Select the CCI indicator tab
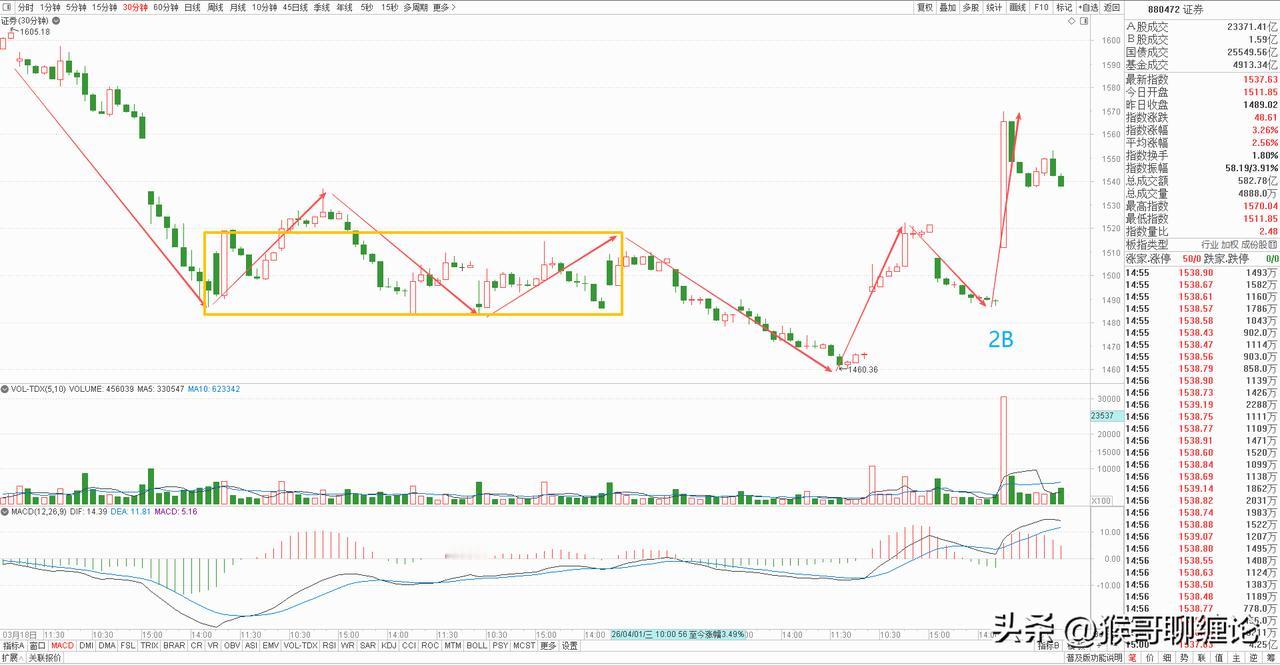This screenshot has height=665, width=1280. point(409,646)
